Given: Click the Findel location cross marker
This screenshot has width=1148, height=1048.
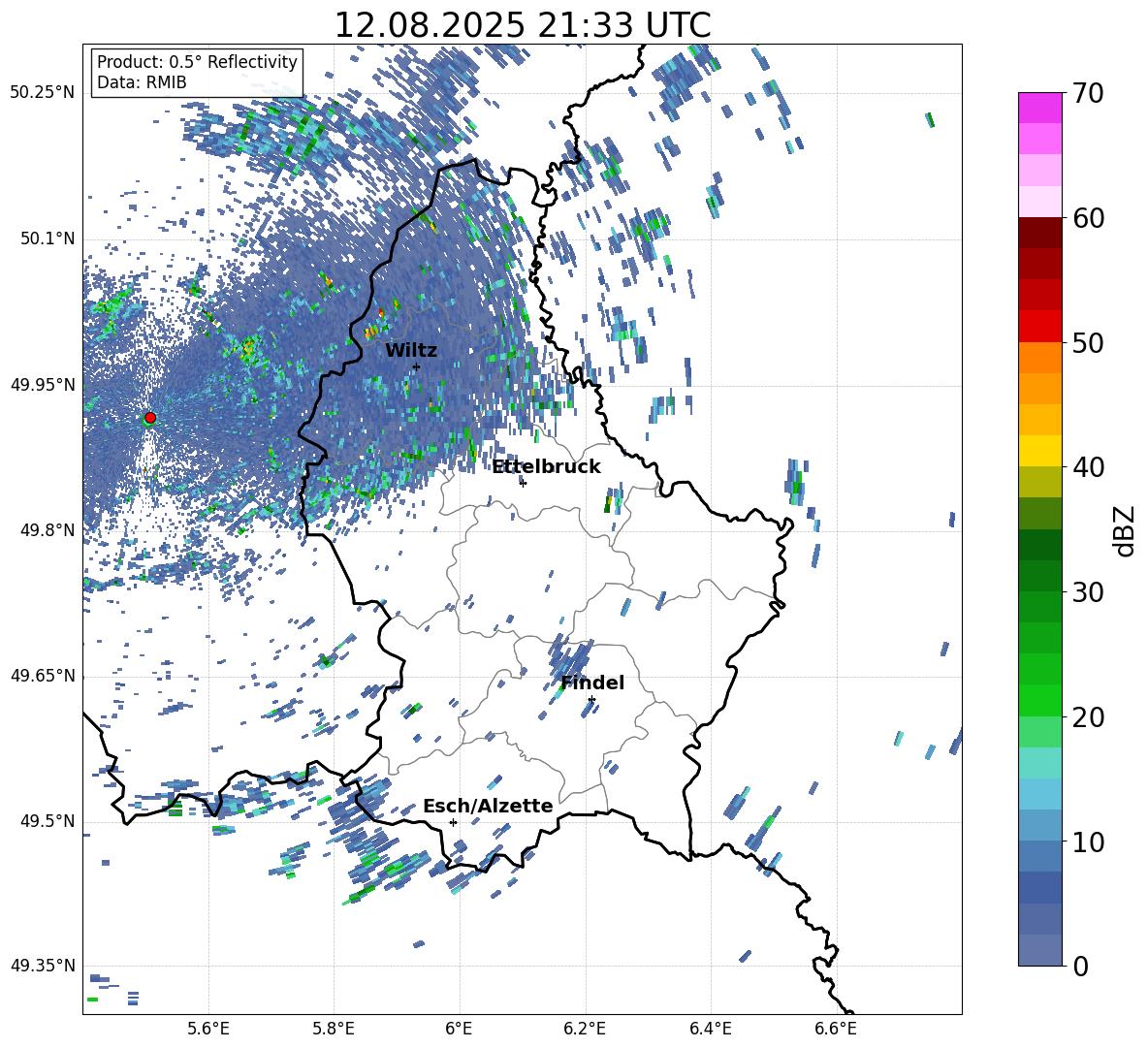Looking at the screenshot, I should tap(591, 700).
